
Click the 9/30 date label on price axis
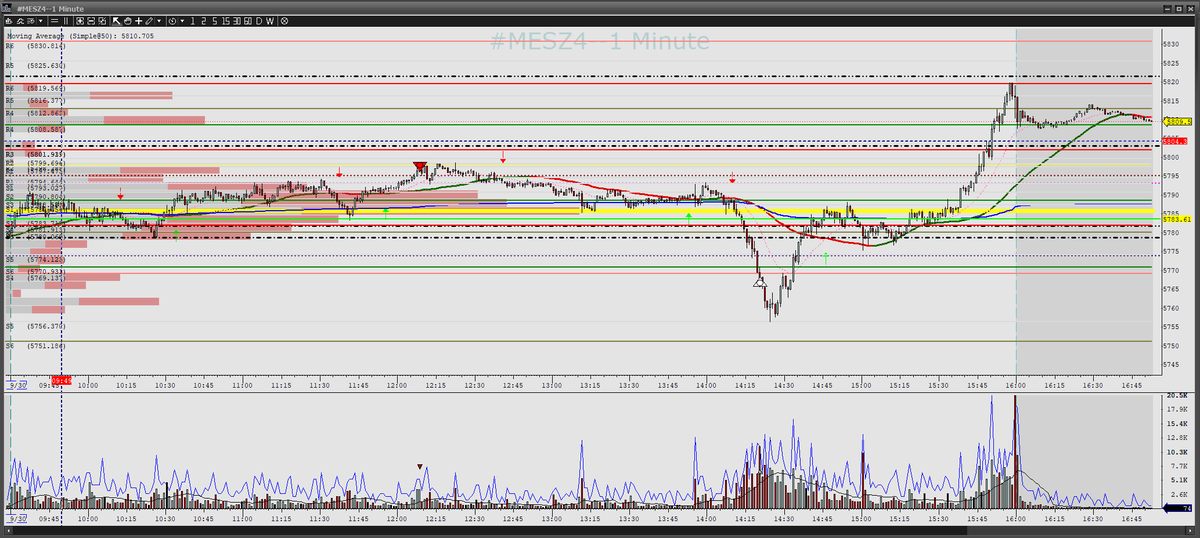[x=17, y=385]
